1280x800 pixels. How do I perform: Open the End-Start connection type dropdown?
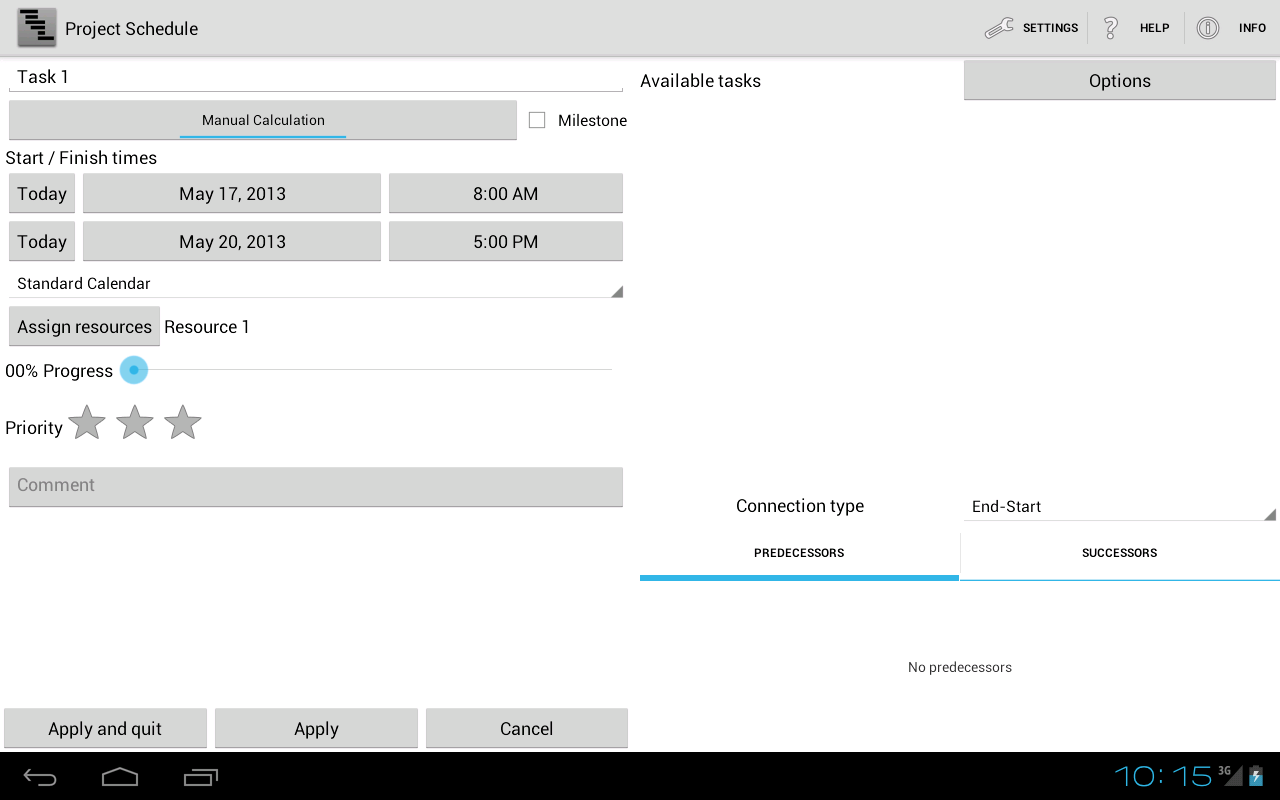1119,507
